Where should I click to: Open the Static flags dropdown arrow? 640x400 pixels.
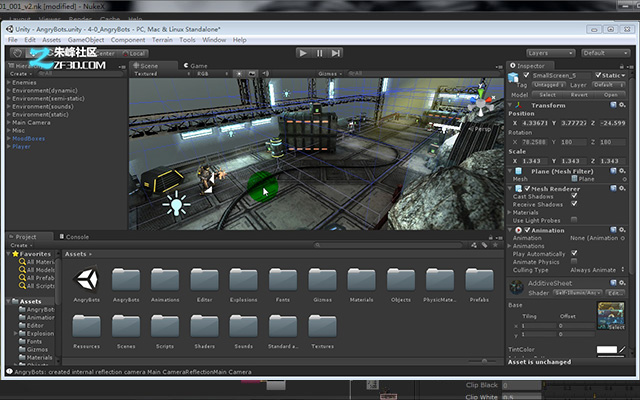623,76
